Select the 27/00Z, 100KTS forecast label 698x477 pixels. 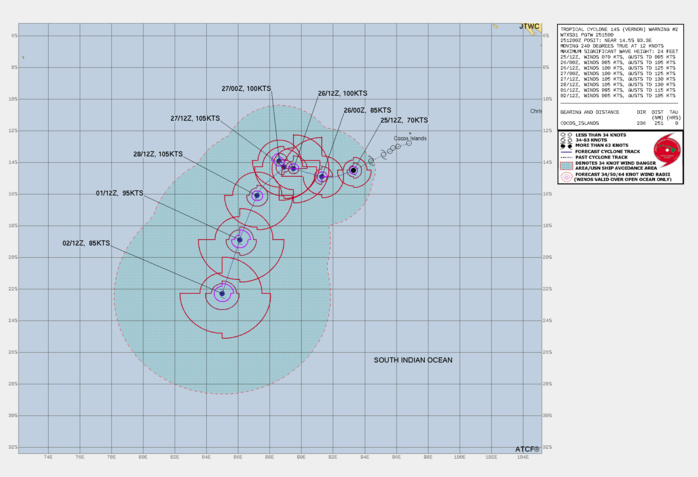pos(246,88)
